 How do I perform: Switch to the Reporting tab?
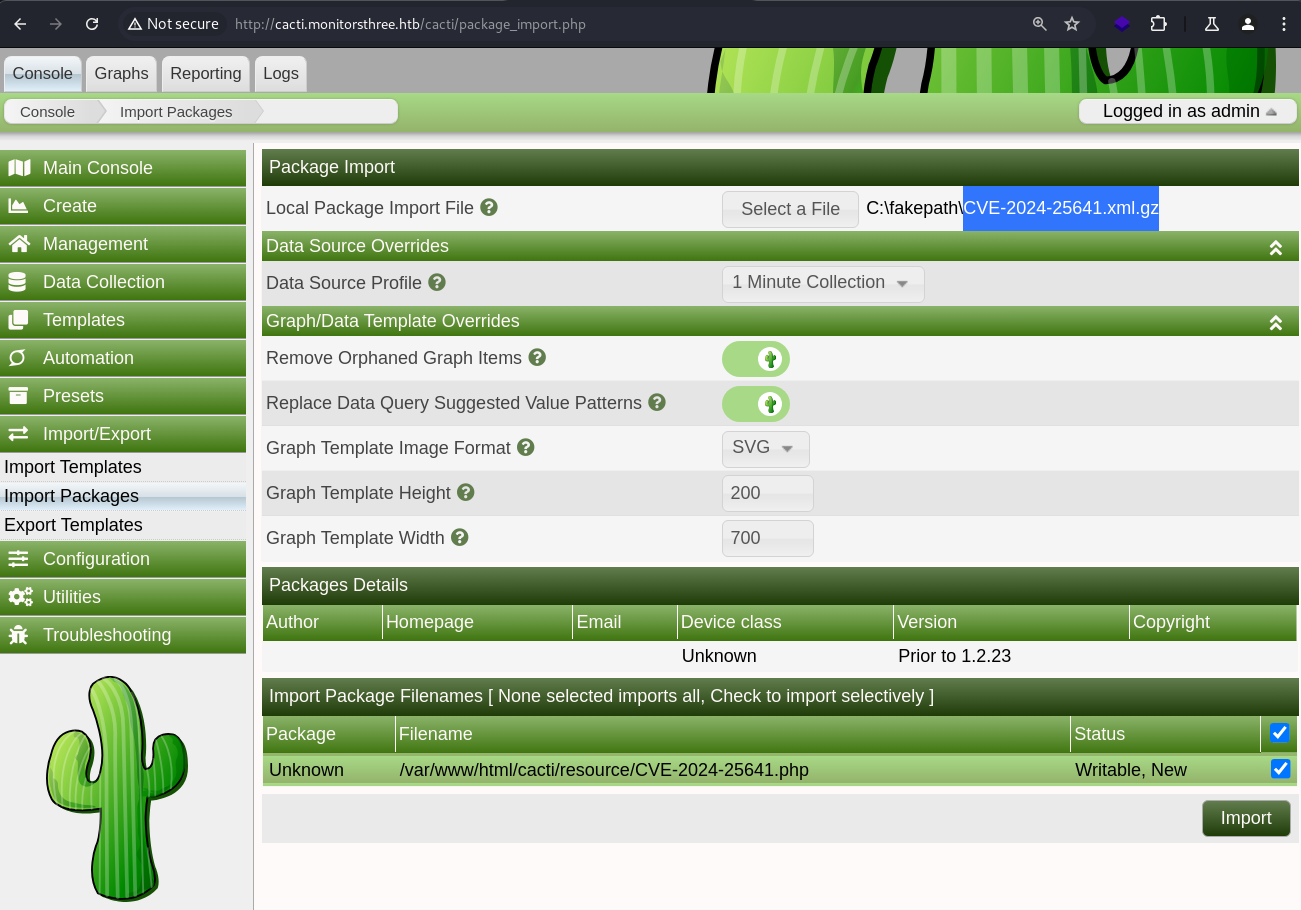[206, 74]
